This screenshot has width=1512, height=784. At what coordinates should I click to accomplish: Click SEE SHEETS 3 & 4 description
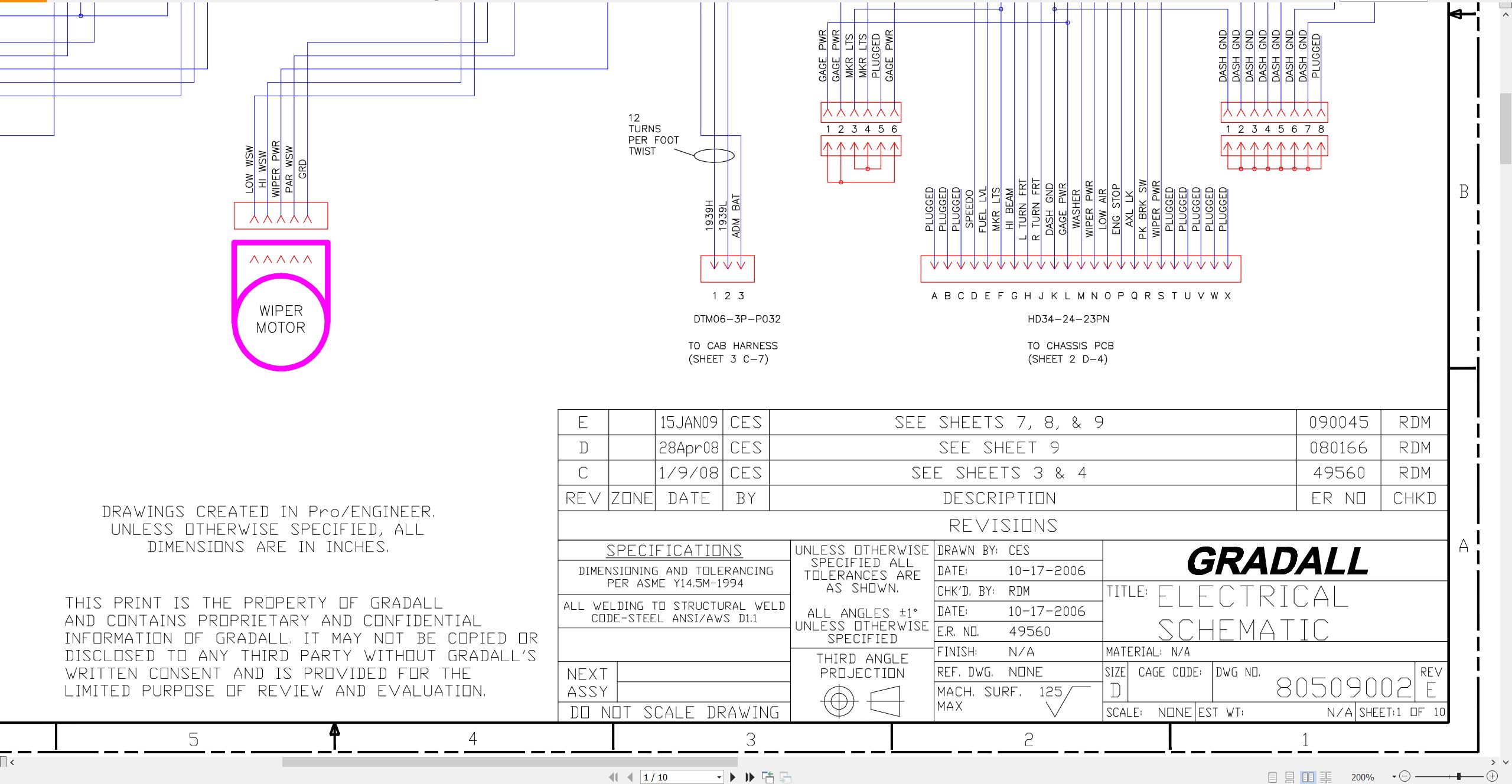click(x=999, y=473)
